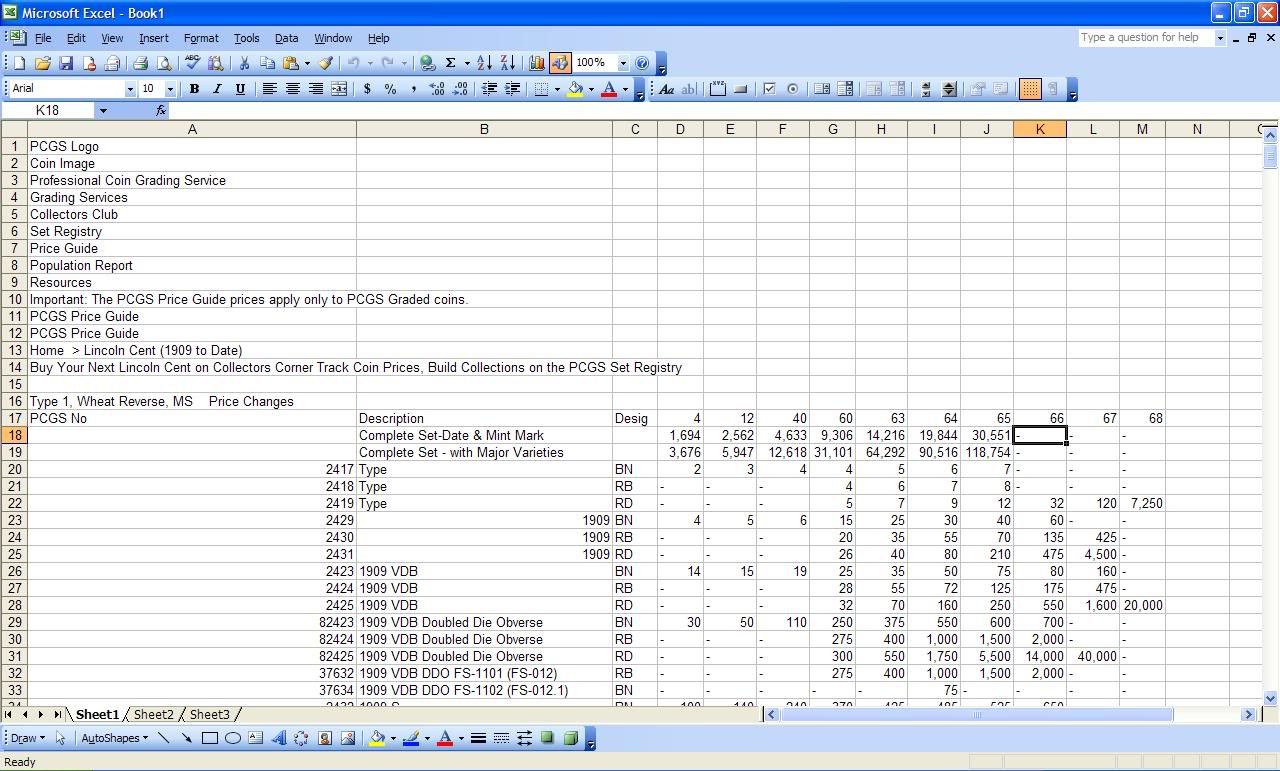Screen dimensions: 1280x771
Task: Open Microsoft Excel Help question mark
Action: [x=642, y=63]
